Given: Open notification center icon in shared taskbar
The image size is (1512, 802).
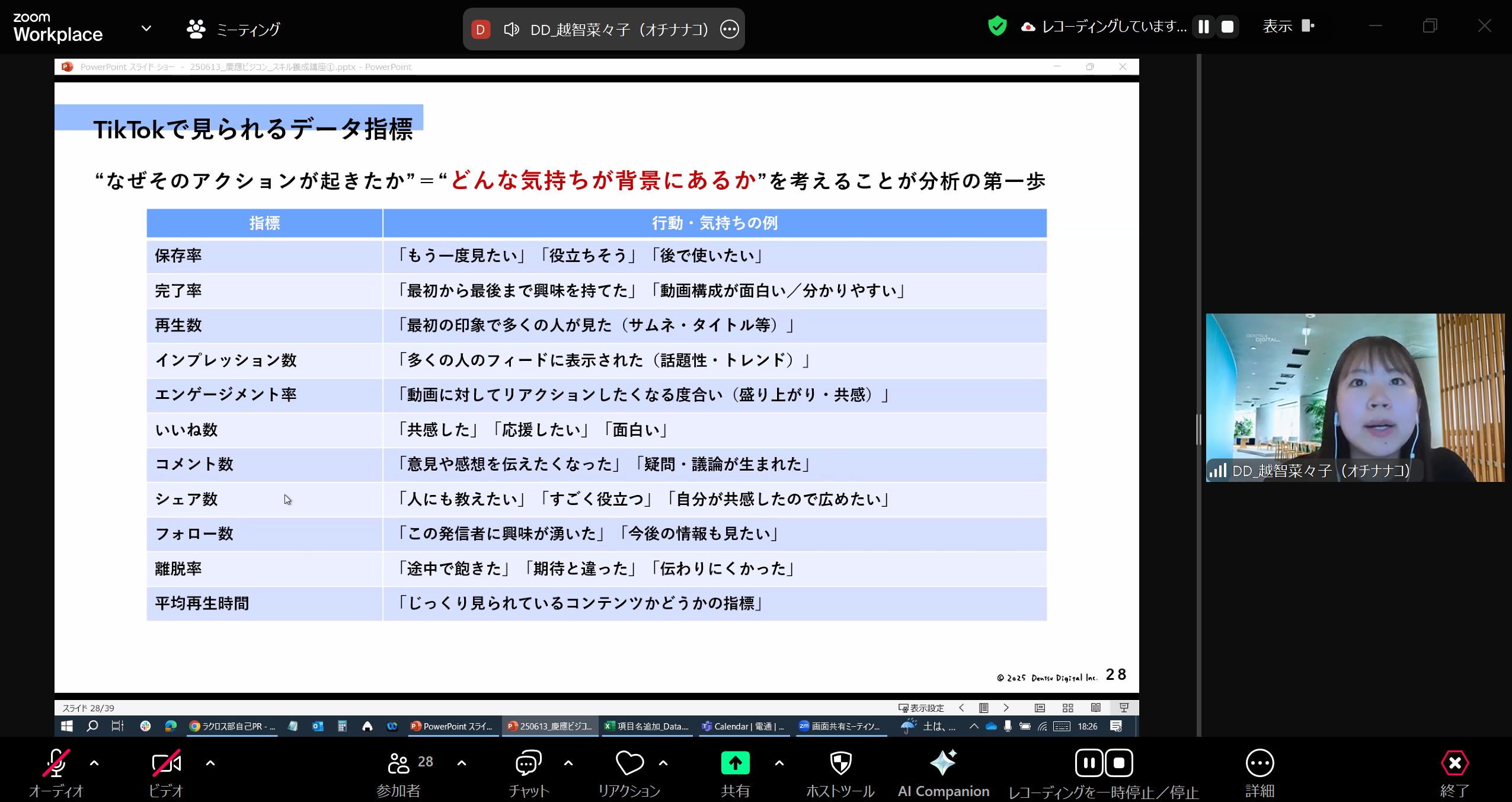Looking at the screenshot, I should 1116,726.
